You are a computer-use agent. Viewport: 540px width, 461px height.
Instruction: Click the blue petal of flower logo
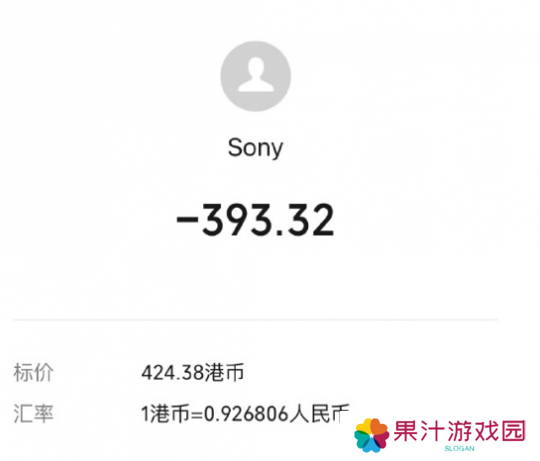tap(371, 446)
